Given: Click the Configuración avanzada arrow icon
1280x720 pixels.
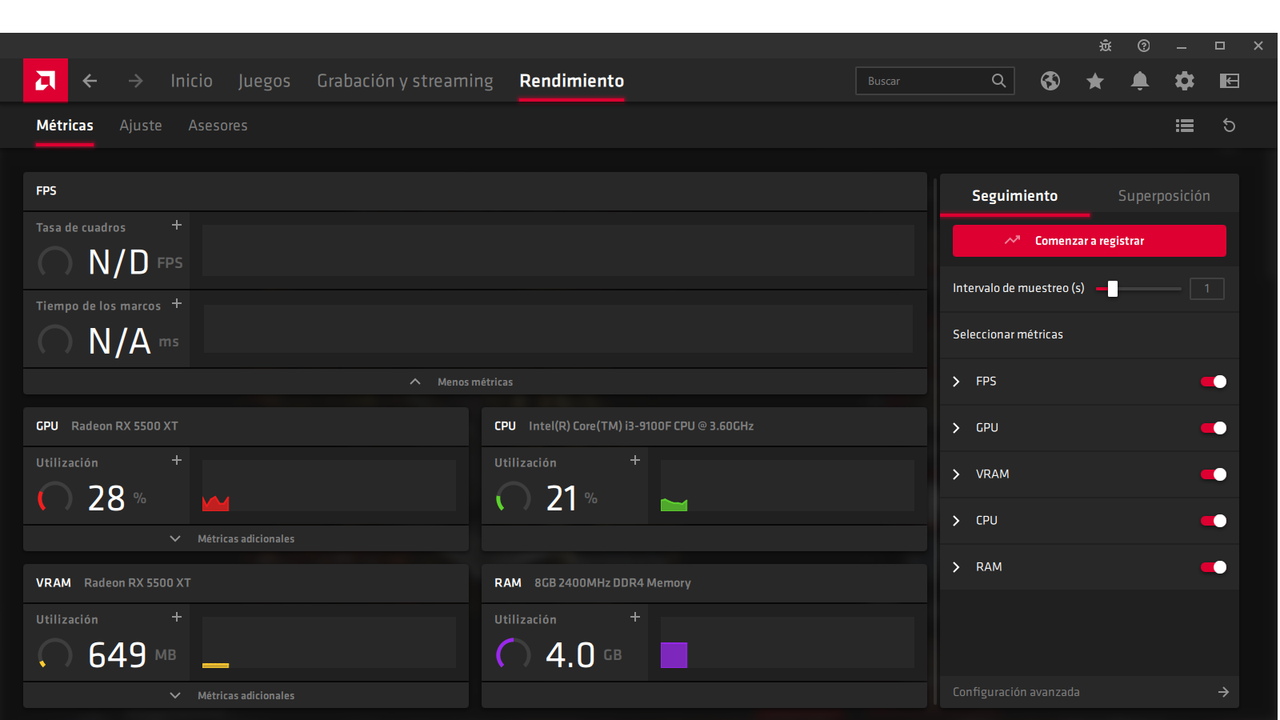Looking at the screenshot, I should [x=1223, y=692].
